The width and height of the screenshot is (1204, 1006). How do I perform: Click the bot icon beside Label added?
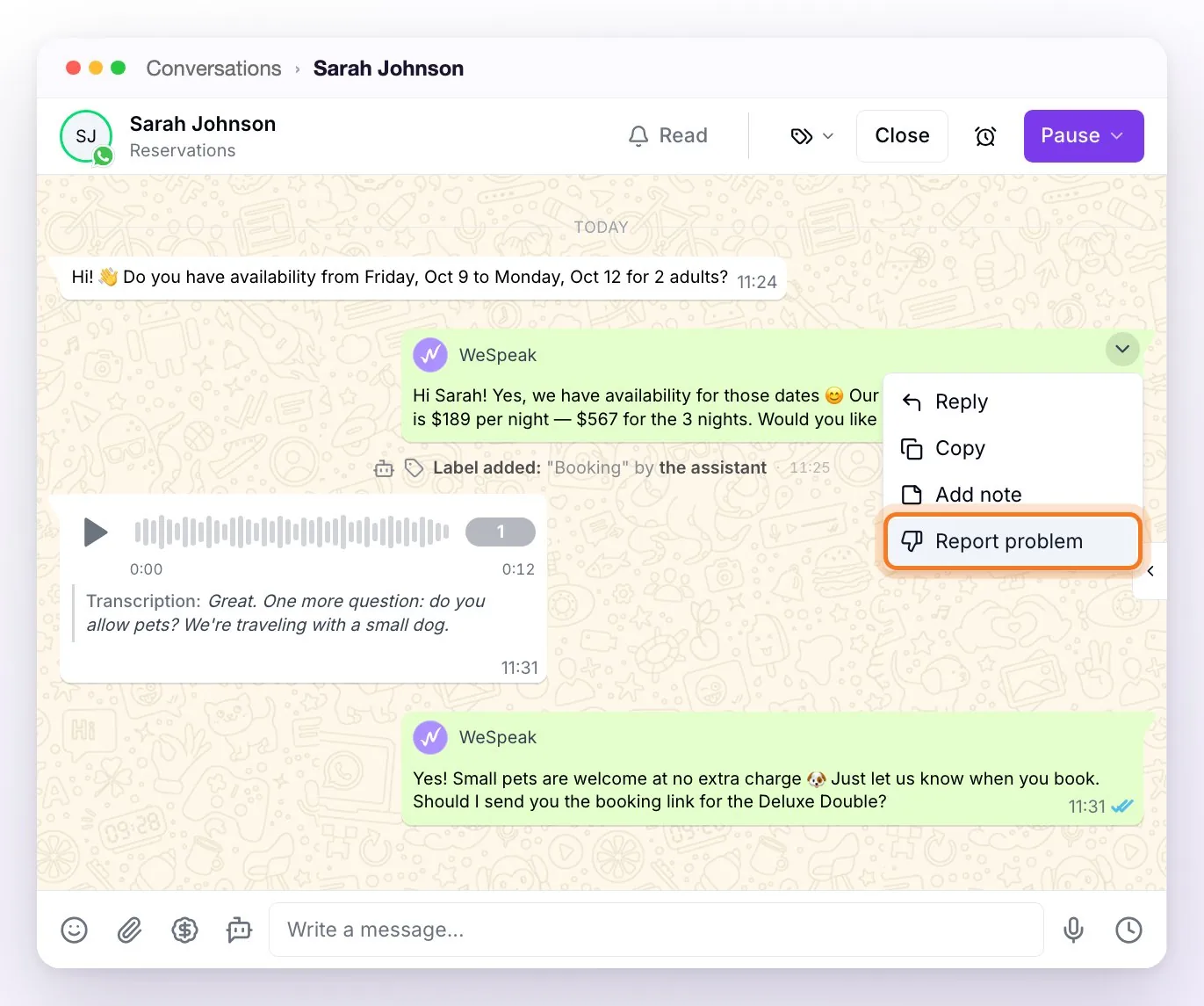[384, 468]
